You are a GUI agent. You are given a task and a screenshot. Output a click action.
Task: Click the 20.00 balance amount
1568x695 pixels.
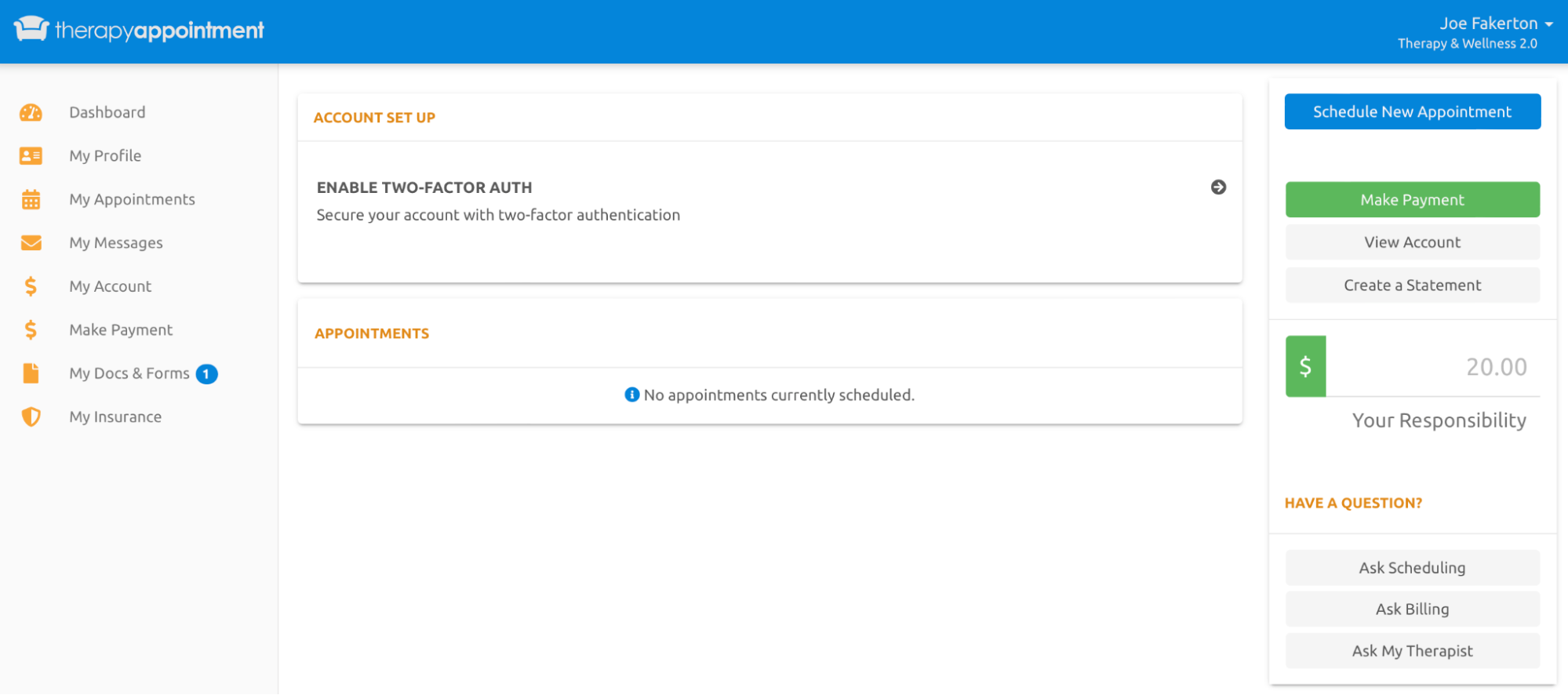click(x=1497, y=367)
